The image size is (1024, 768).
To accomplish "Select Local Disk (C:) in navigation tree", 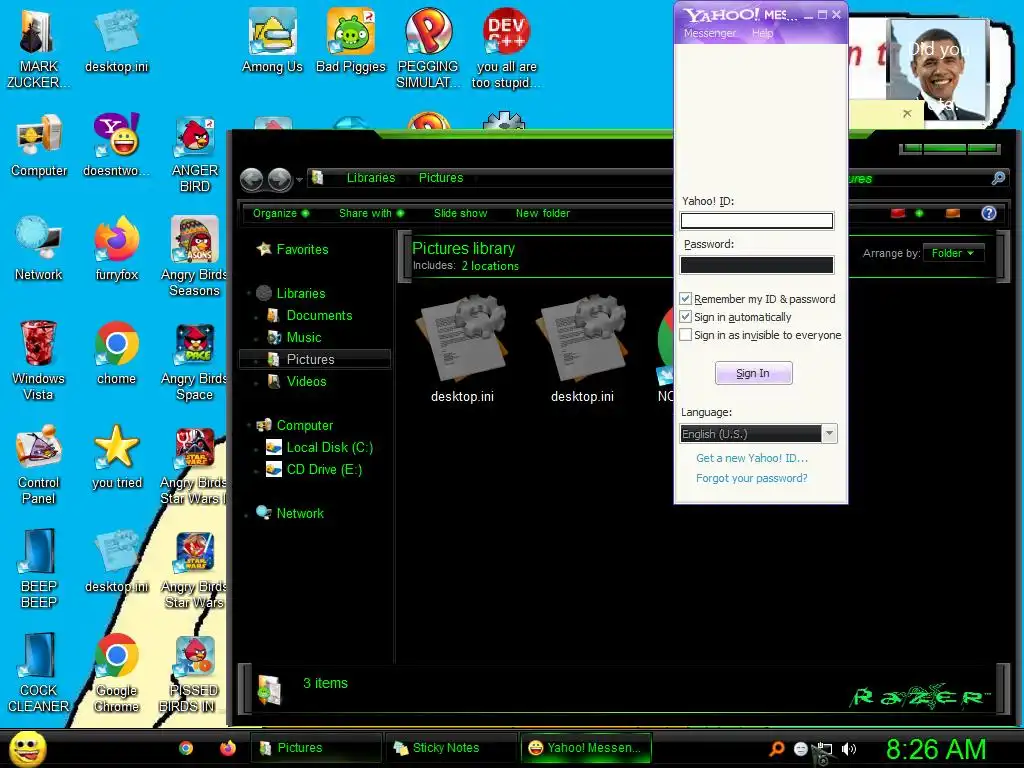I will [x=319, y=447].
